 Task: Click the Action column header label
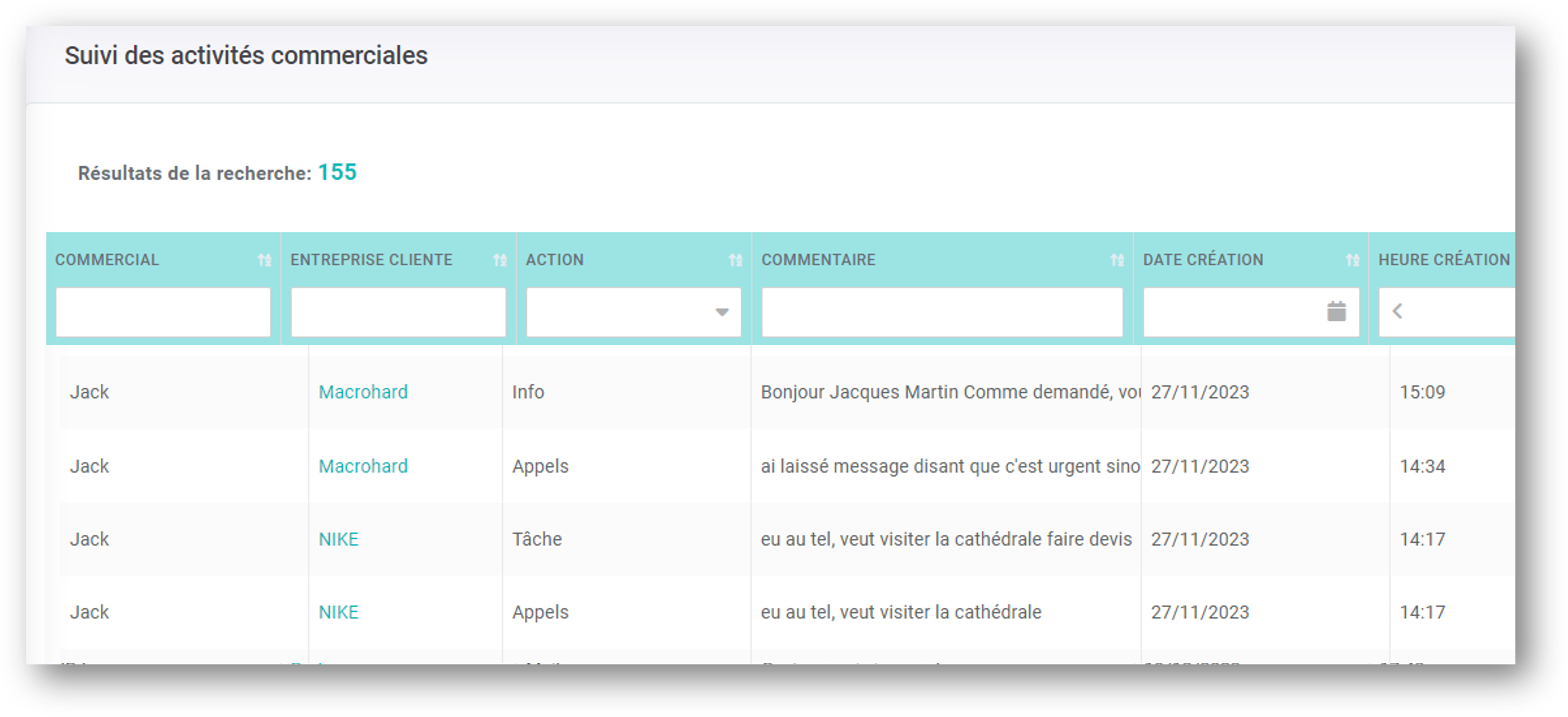[554, 260]
